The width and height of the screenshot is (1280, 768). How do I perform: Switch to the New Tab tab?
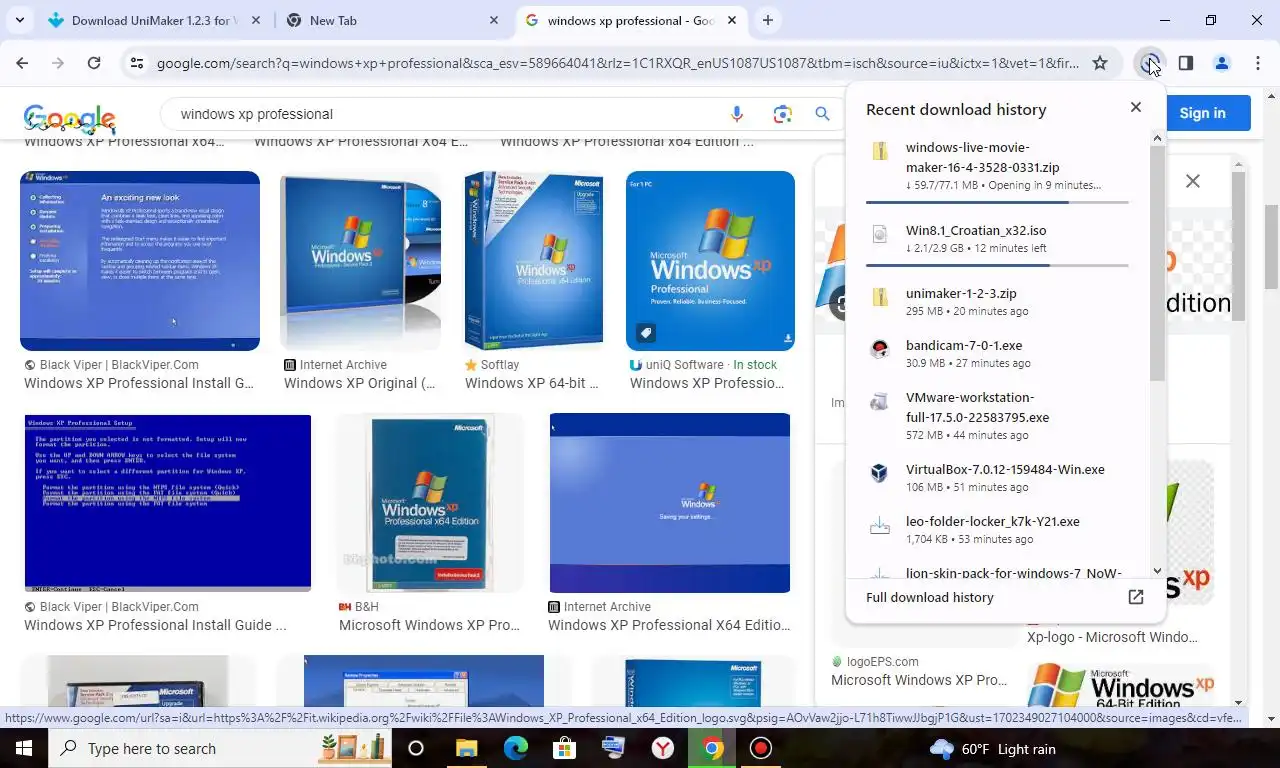tap(390, 20)
